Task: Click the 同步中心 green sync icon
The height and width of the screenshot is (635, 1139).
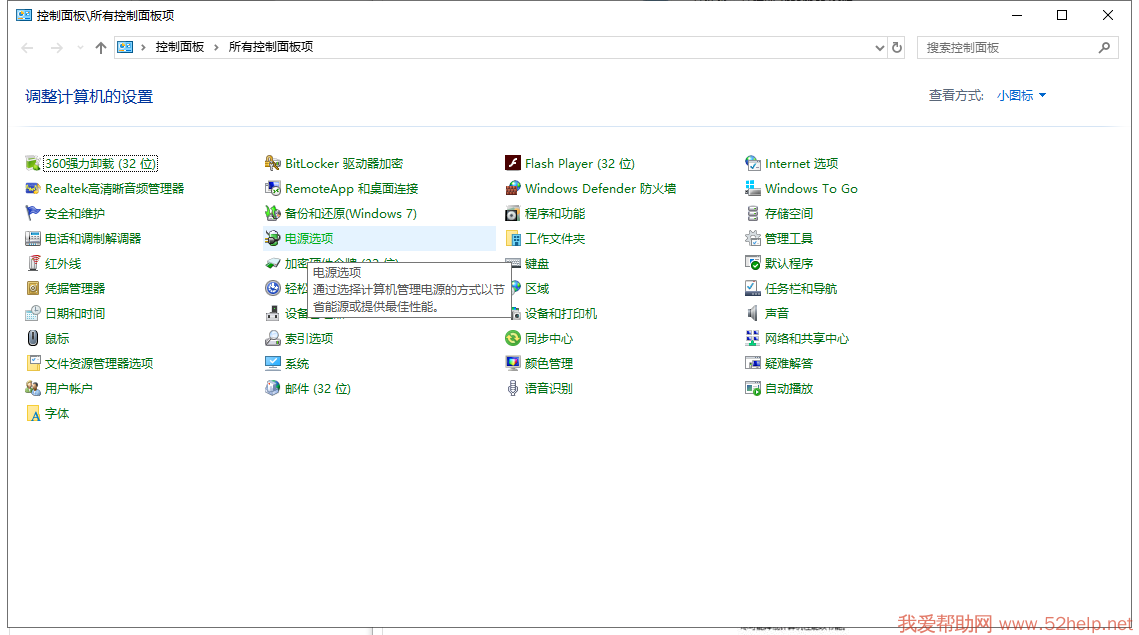Action: [513, 339]
